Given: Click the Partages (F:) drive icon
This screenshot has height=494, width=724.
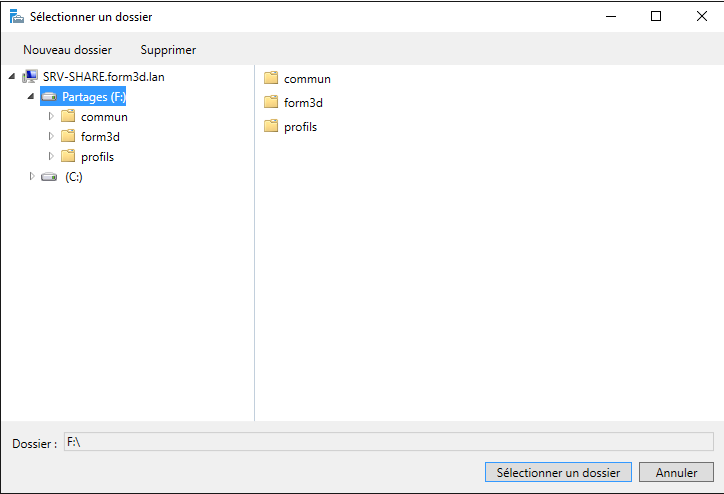Looking at the screenshot, I should point(49,96).
